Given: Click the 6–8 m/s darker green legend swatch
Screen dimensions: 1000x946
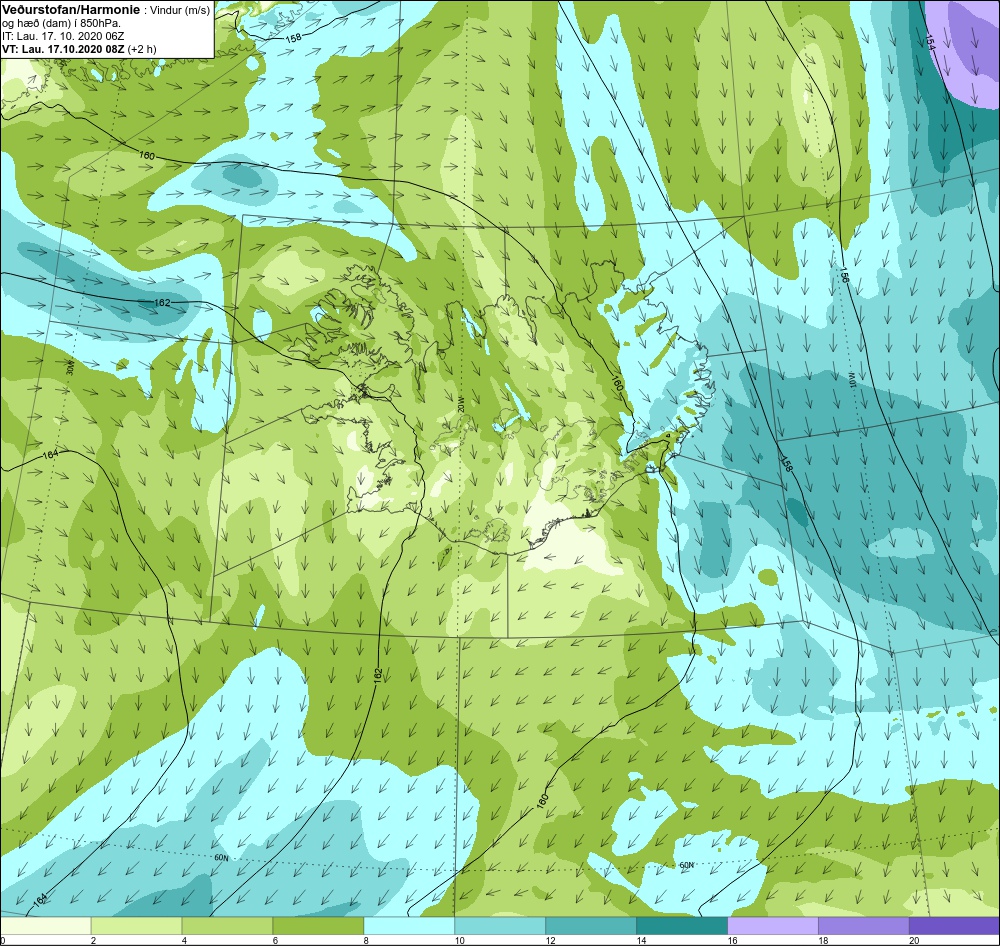Looking at the screenshot, I should [318, 925].
